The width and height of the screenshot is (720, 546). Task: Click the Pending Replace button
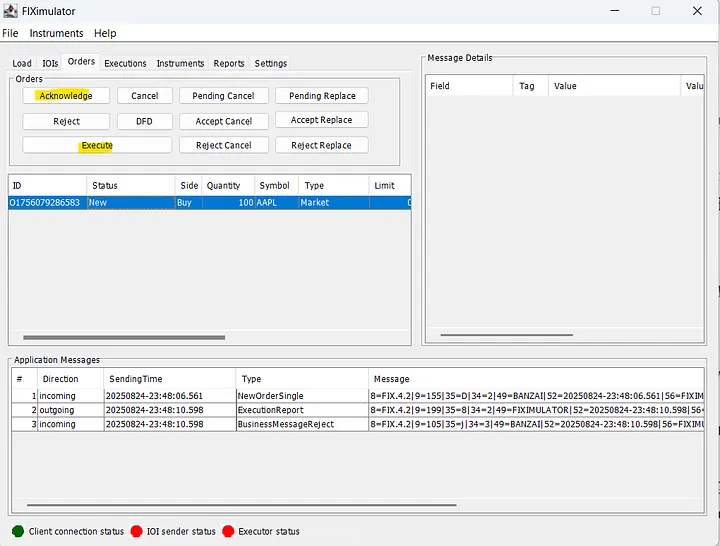tap(322, 96)
